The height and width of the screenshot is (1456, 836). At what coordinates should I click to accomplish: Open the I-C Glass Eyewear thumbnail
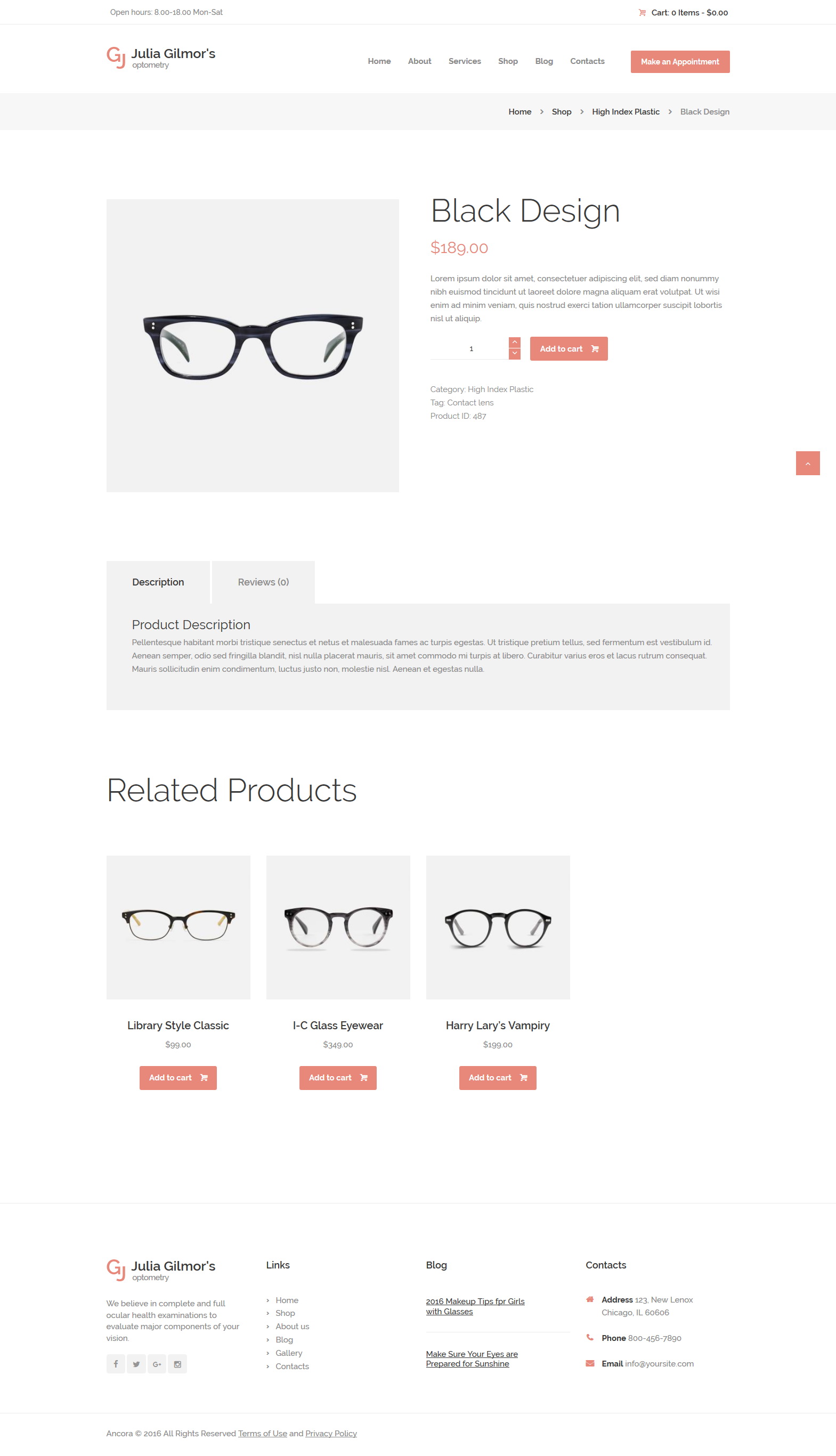[x=338, y=927]
